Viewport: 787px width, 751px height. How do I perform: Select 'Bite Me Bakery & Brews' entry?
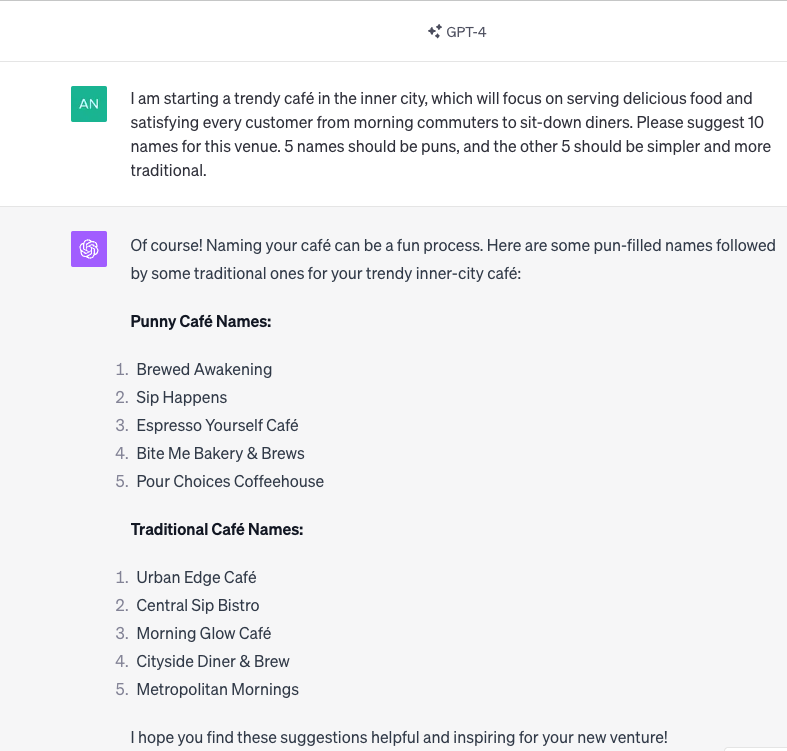pos(220,453)
